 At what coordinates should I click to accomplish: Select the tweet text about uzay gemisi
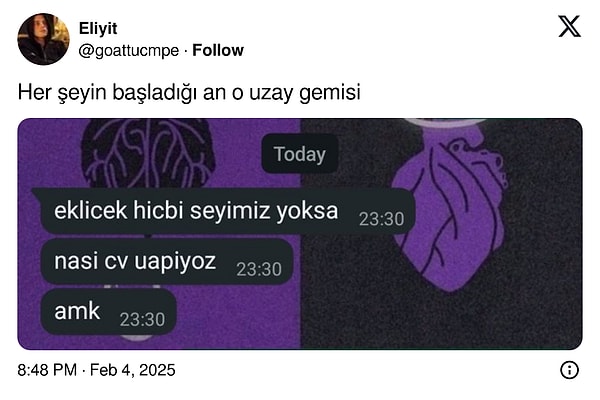[x=189, y=92]
